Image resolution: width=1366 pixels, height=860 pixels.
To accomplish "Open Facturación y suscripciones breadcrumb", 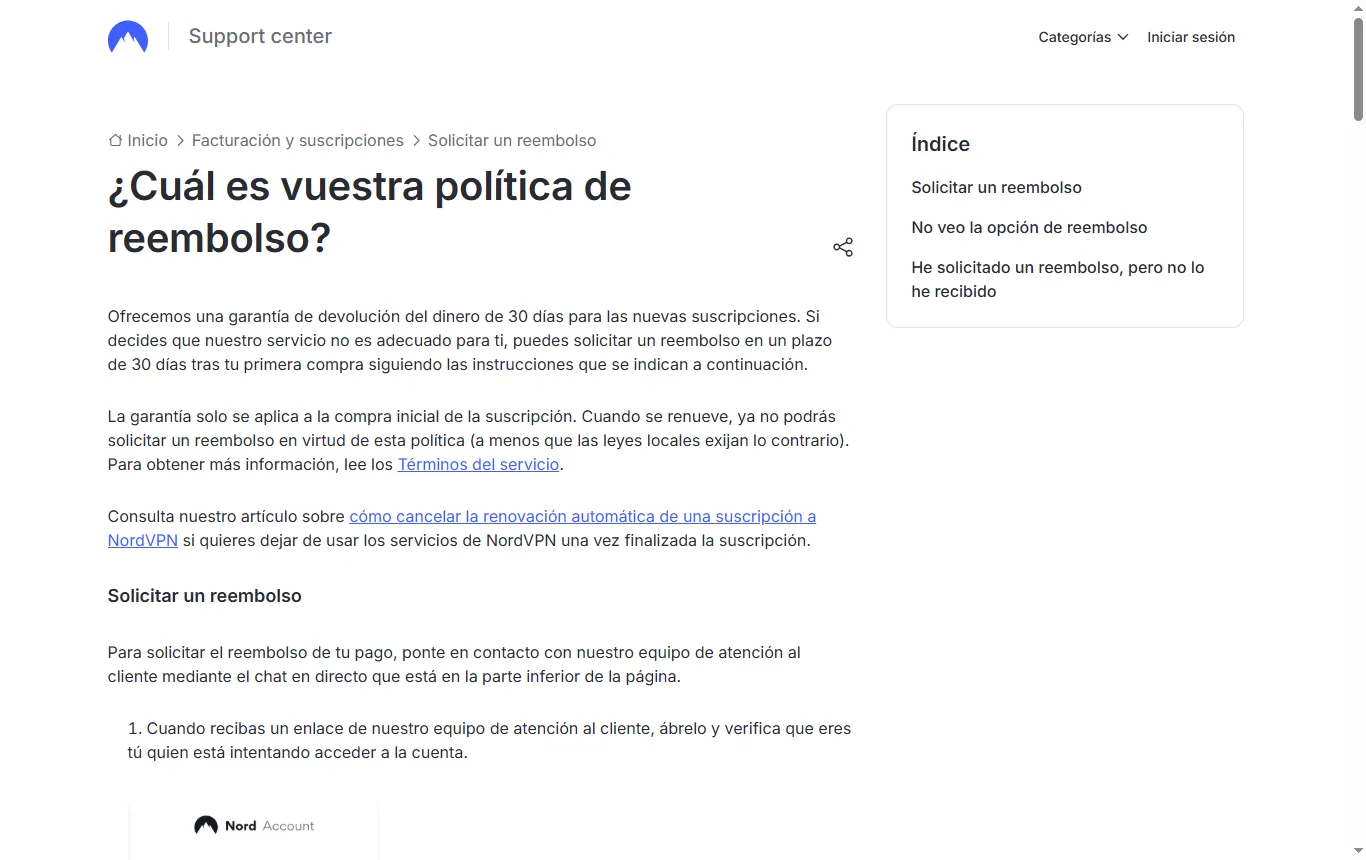I will pyautogui.click(x=298, y=140).
